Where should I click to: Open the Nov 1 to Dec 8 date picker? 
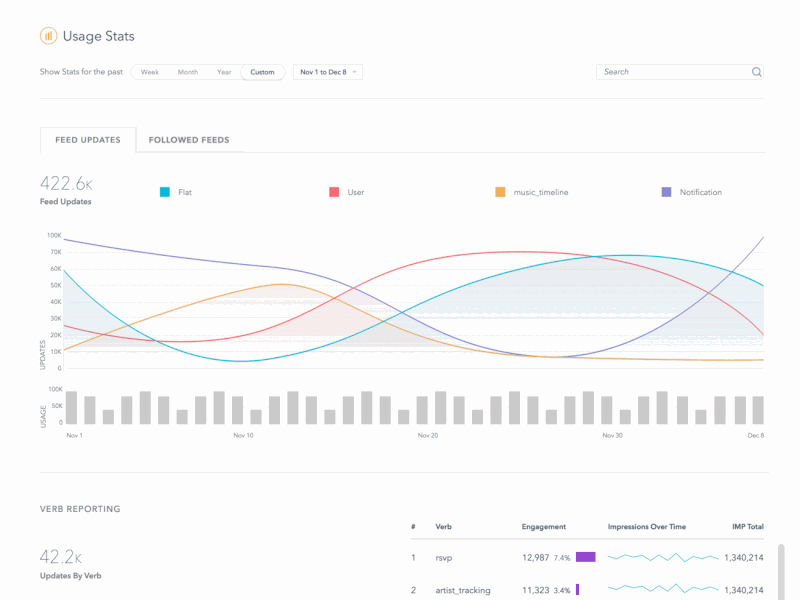[x=322, y=72]
